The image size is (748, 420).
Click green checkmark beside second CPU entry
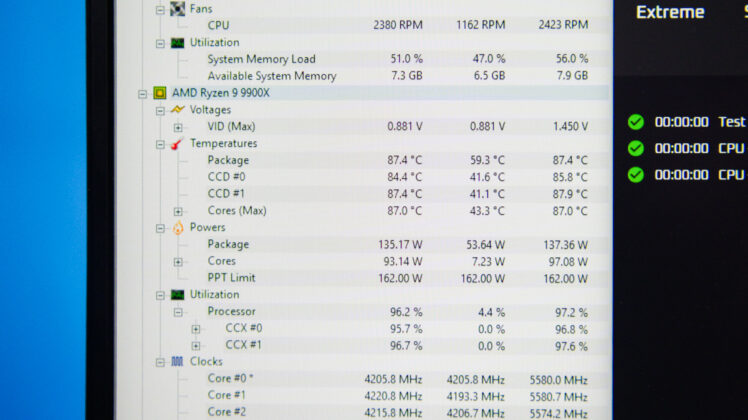coord(635,175)
